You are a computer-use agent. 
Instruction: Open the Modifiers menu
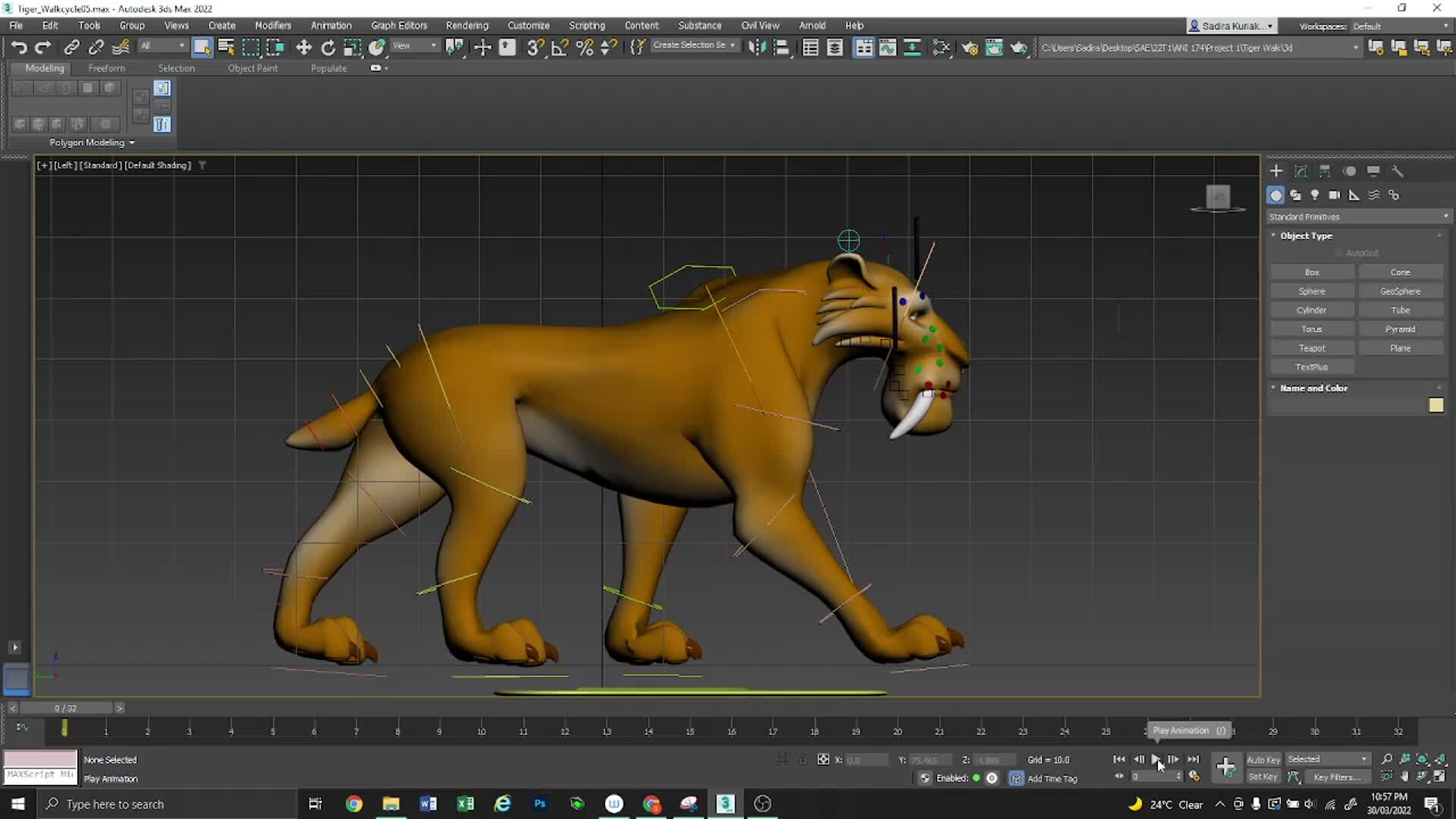(x=272, y=25)
